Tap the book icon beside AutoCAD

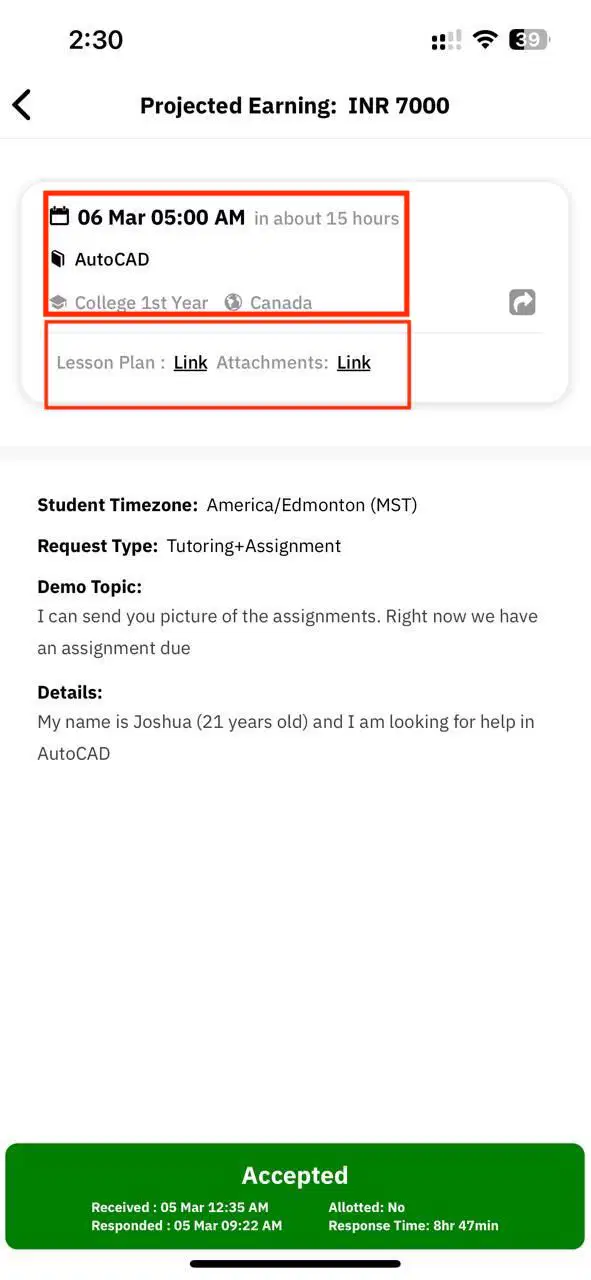[x=59, y=260]
